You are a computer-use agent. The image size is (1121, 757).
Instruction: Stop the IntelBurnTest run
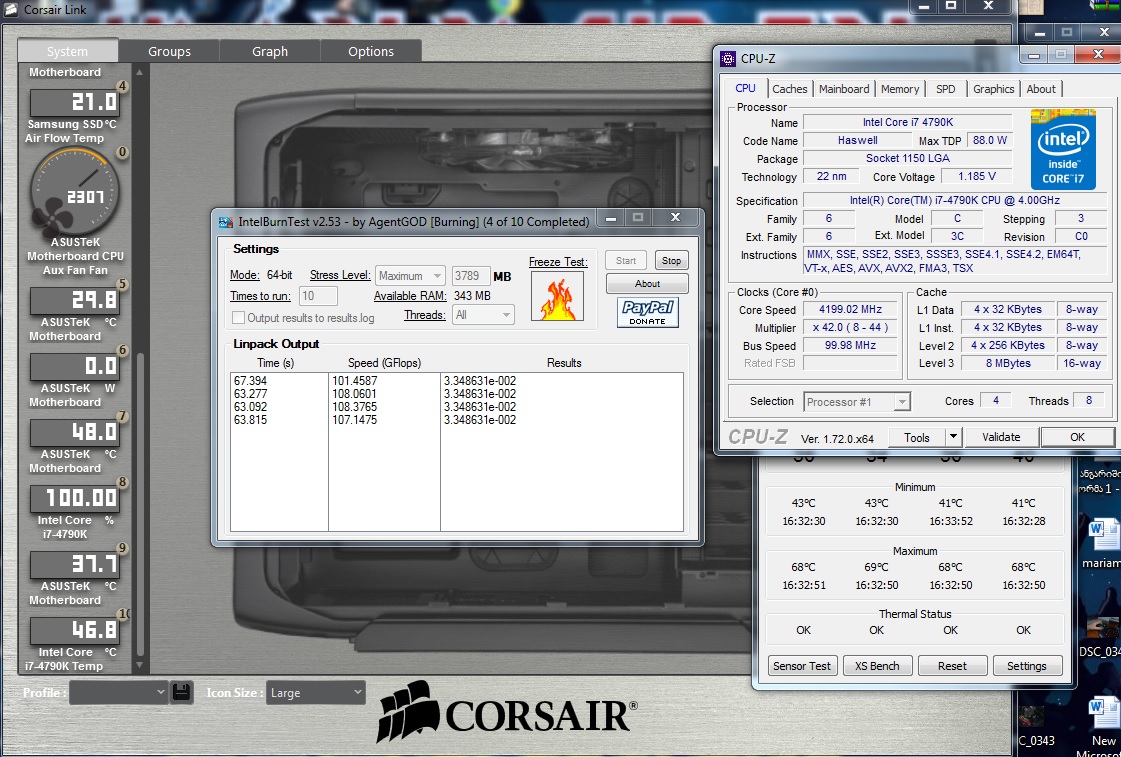[x=672, y=261]
